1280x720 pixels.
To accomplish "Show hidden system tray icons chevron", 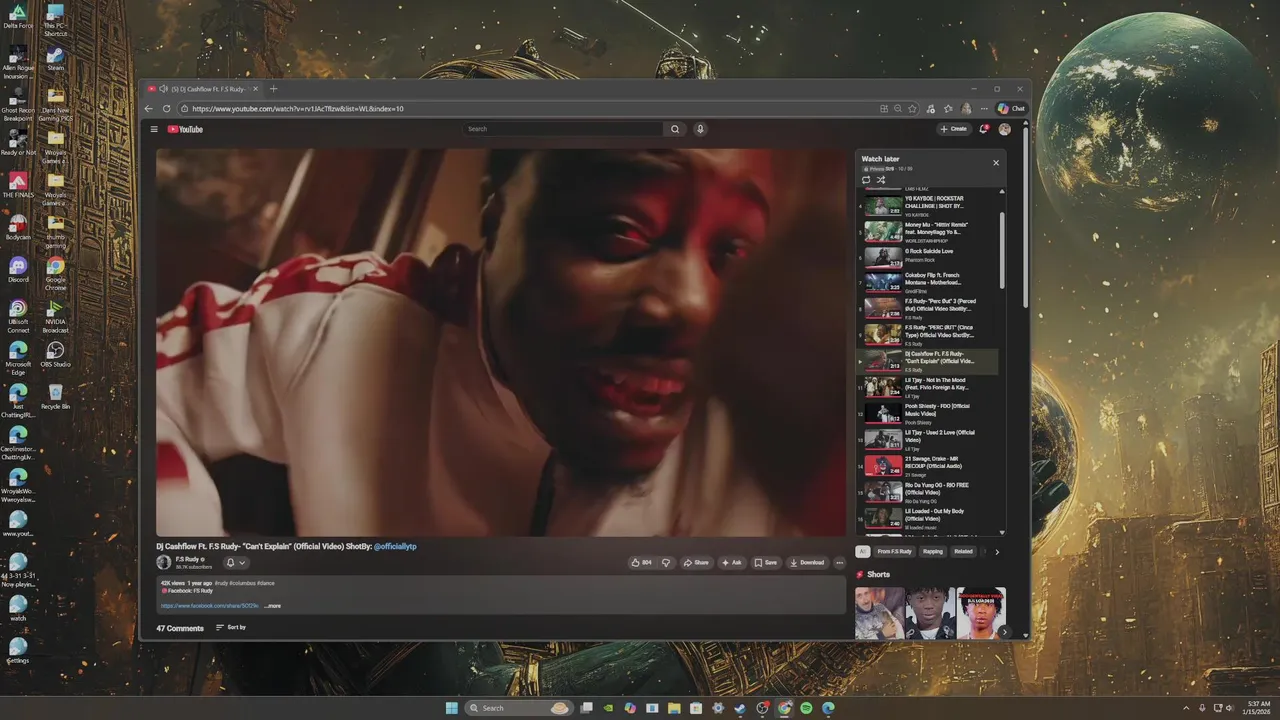I will click(x=1187, y=708).
